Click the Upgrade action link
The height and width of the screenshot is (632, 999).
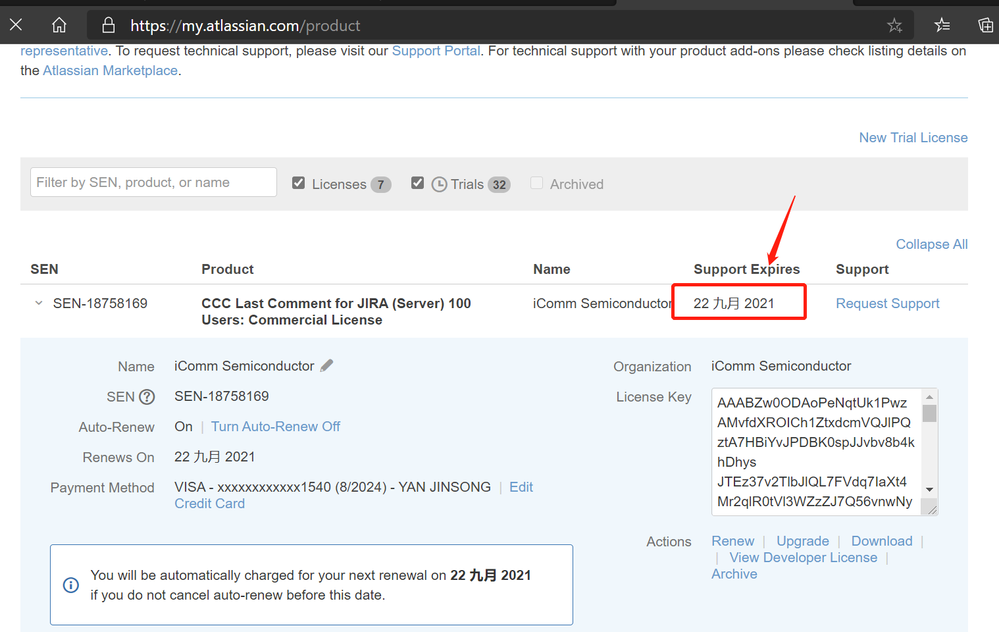click(803, 541)
